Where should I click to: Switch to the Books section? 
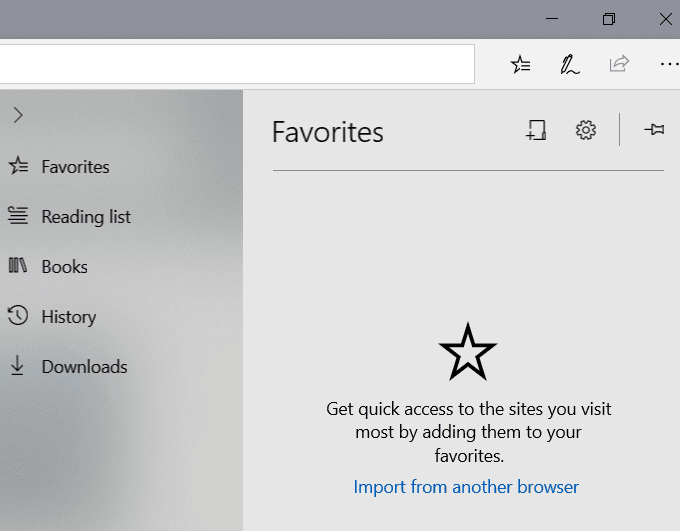click(x=64, y=267)
